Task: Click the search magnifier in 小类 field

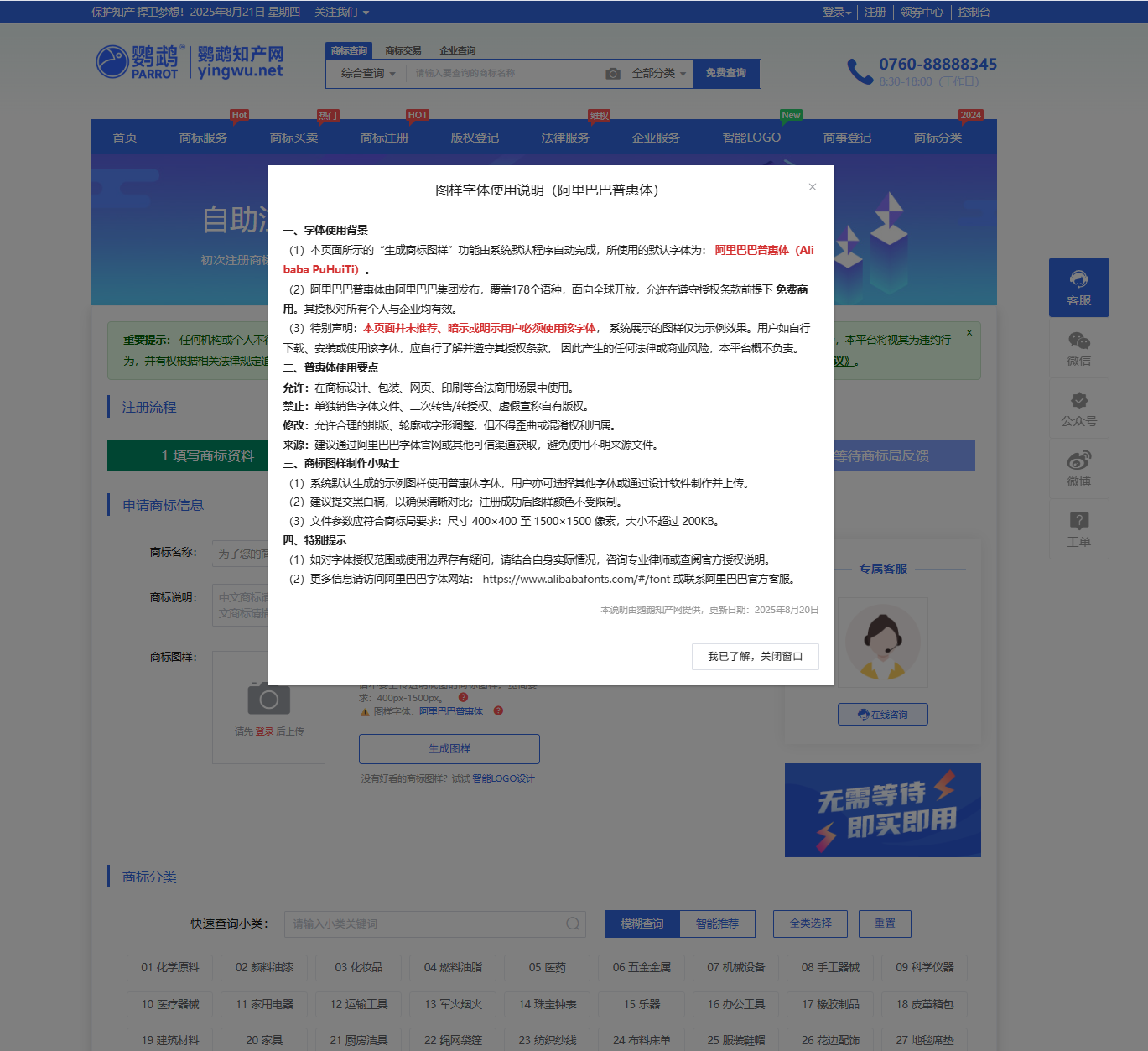Action: tap(573, 924)
